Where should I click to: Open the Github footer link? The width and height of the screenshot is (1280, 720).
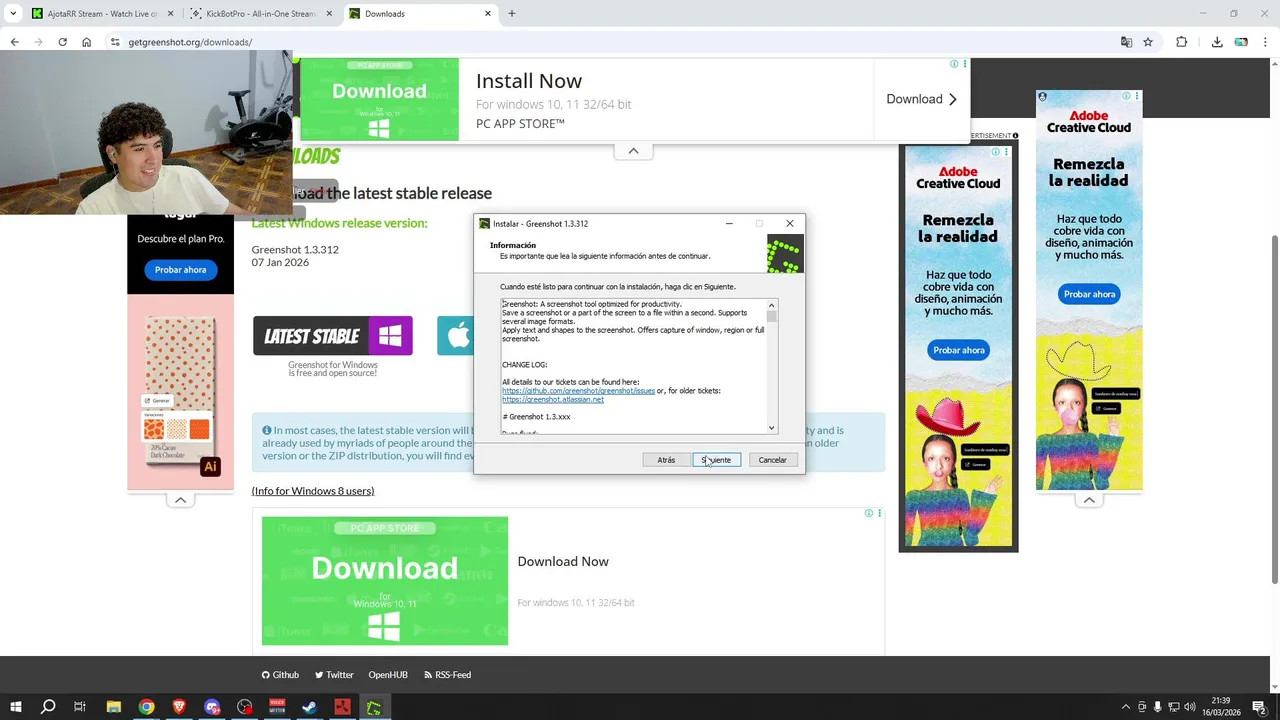pyautogui.click(x=280, y=675)
